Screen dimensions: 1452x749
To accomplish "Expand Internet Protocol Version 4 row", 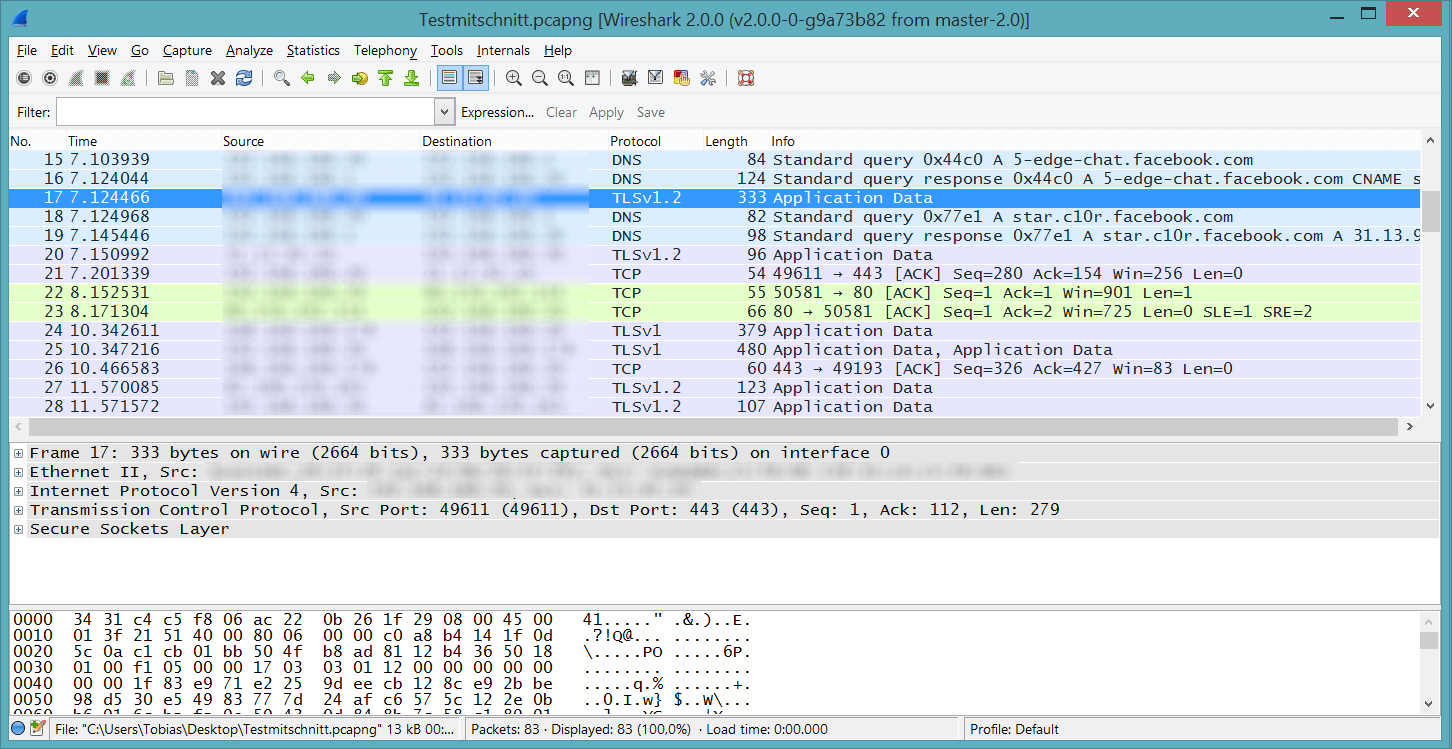I will pos(18,491).
